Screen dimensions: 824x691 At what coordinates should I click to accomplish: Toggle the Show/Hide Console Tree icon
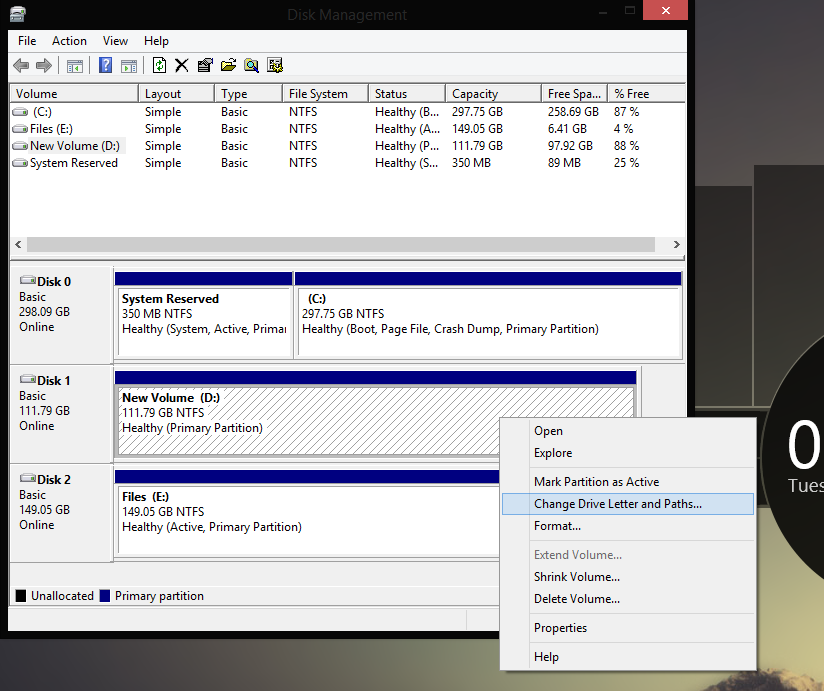[75, 66]
